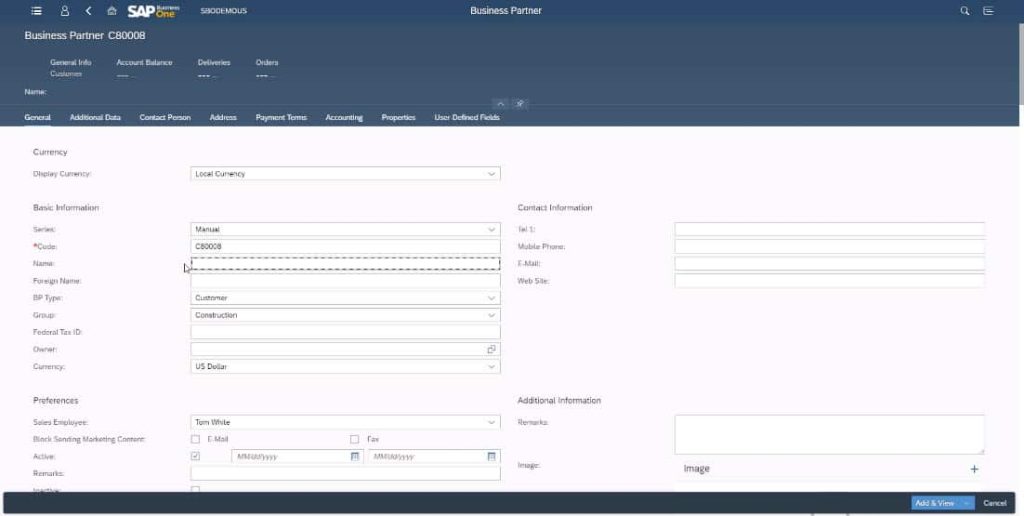Switch to the Additional Data tab
This screenshot has height=516, width=1024.
tap(95, 118)
